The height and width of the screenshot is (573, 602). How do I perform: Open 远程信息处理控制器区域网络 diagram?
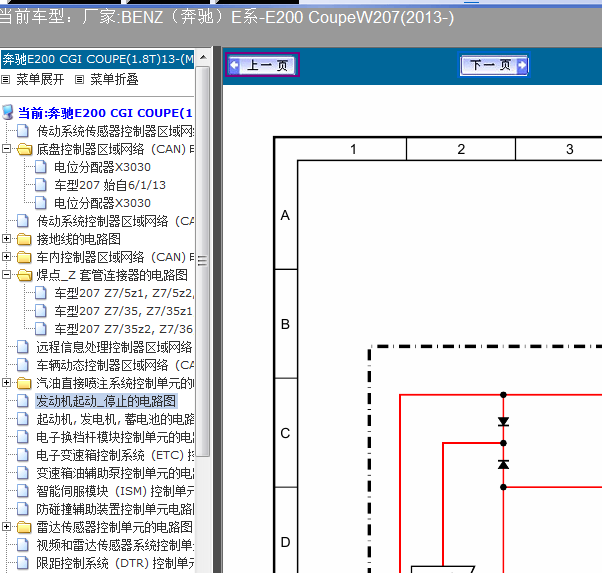click(x=114, y=347)
